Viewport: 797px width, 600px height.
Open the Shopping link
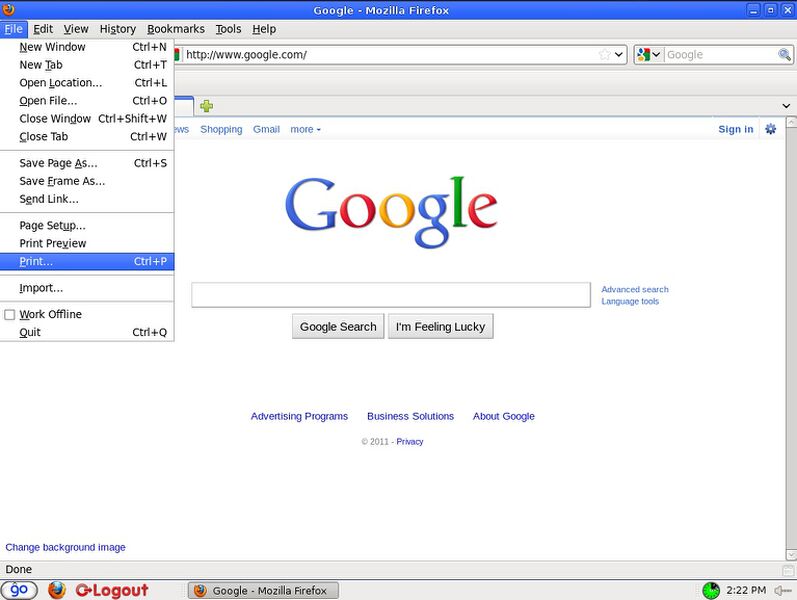click(221, 129)
